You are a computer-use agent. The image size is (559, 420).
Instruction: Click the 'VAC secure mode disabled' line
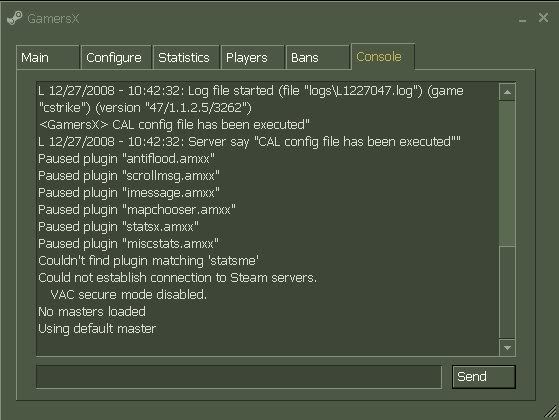pos(128,294)
